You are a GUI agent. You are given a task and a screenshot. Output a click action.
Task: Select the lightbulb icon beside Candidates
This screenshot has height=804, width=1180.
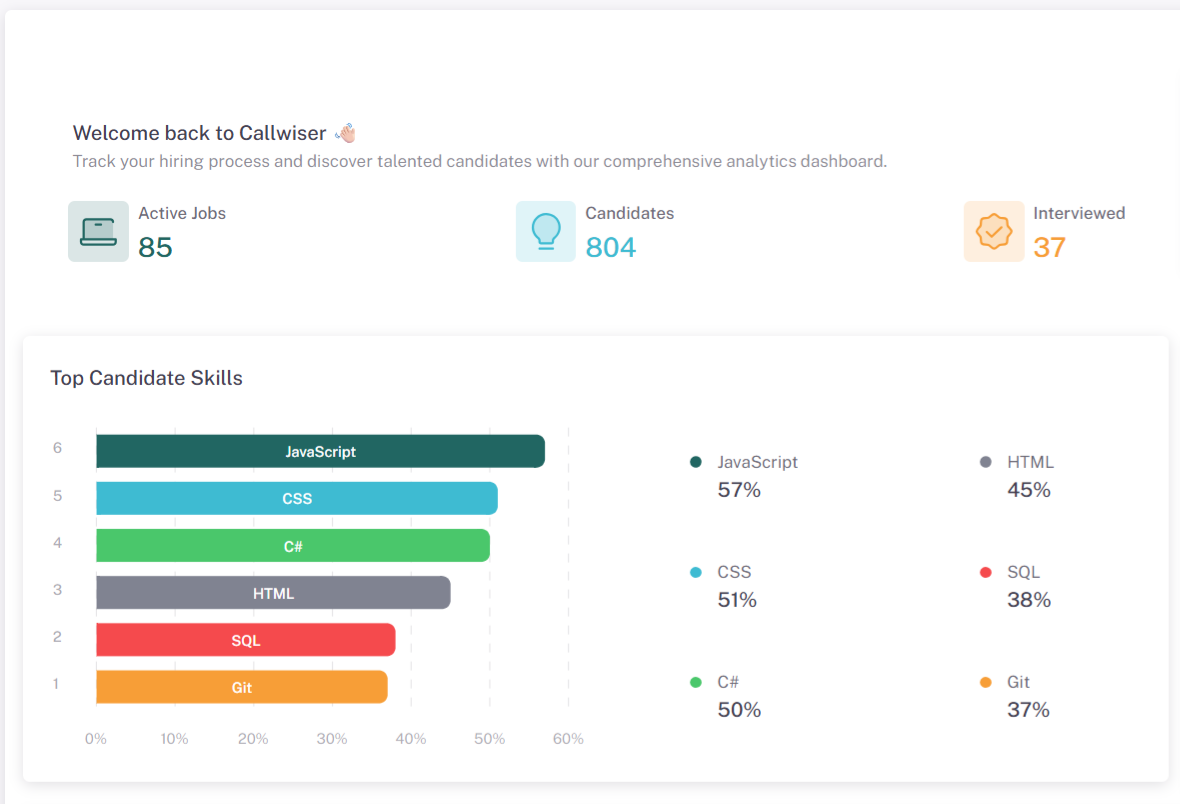click(546, 231)
